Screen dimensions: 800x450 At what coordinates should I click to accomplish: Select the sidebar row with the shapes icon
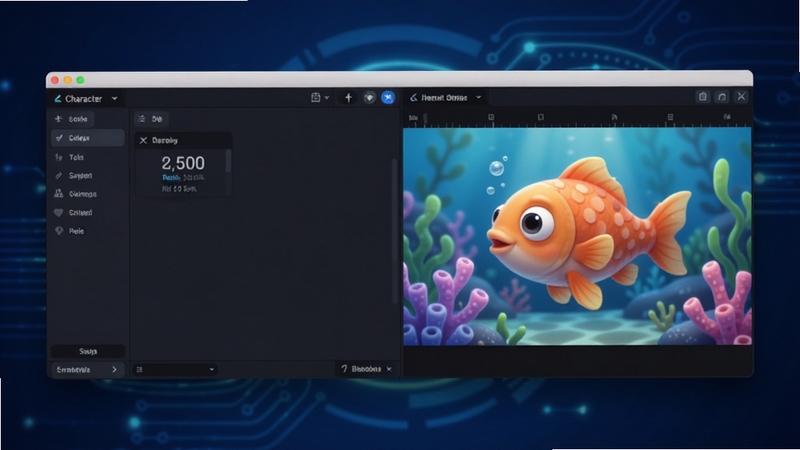point(88,194)
